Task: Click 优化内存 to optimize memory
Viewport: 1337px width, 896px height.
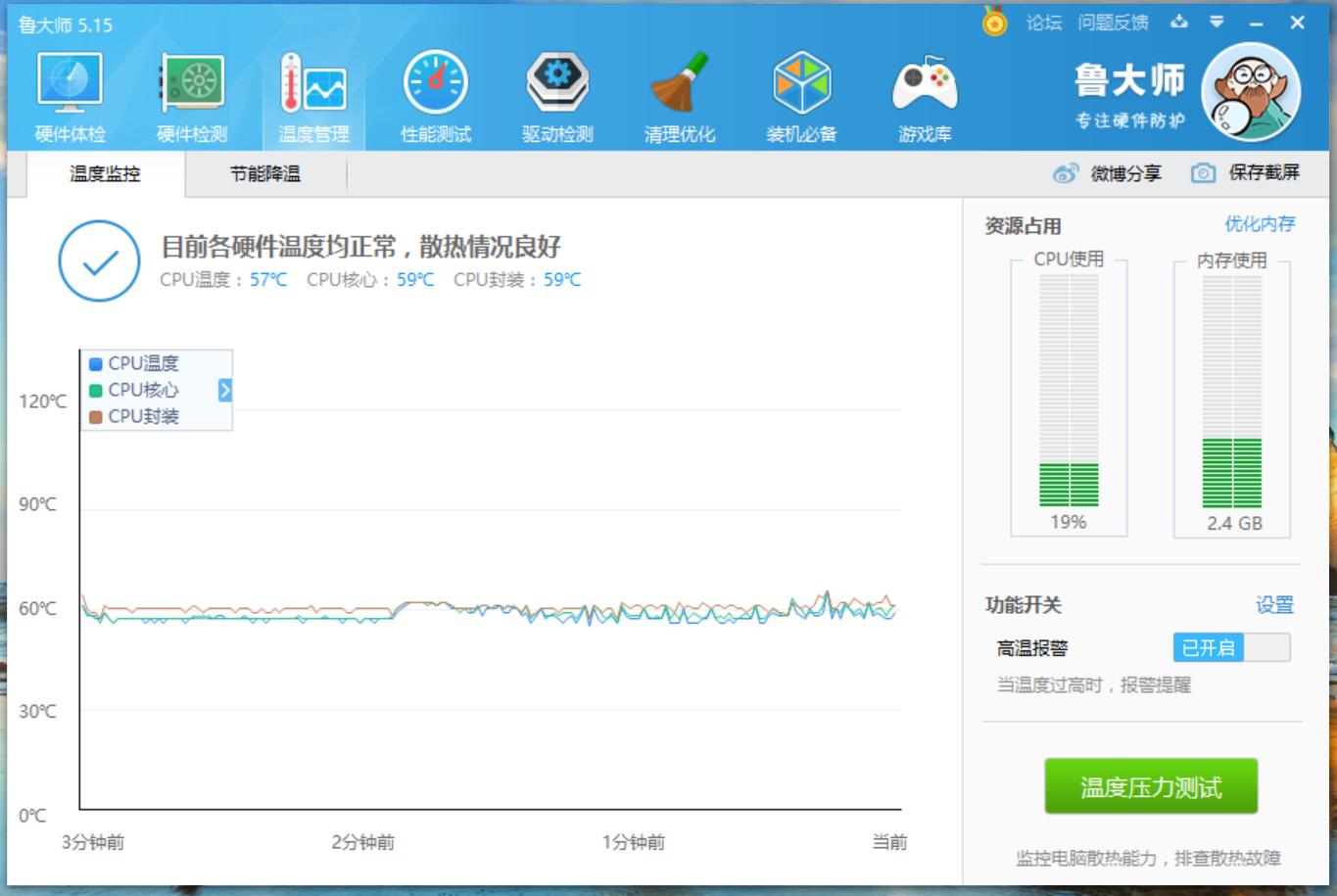Action: pyautogui.click(x=1263, y=224)
